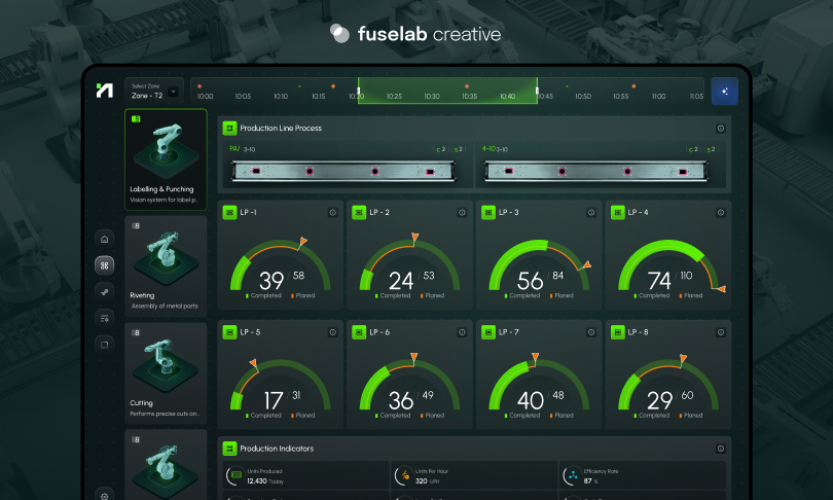This screenshot has width=833, height=500.
Task: Select the Cutting robot card
Action: point(166,373)
